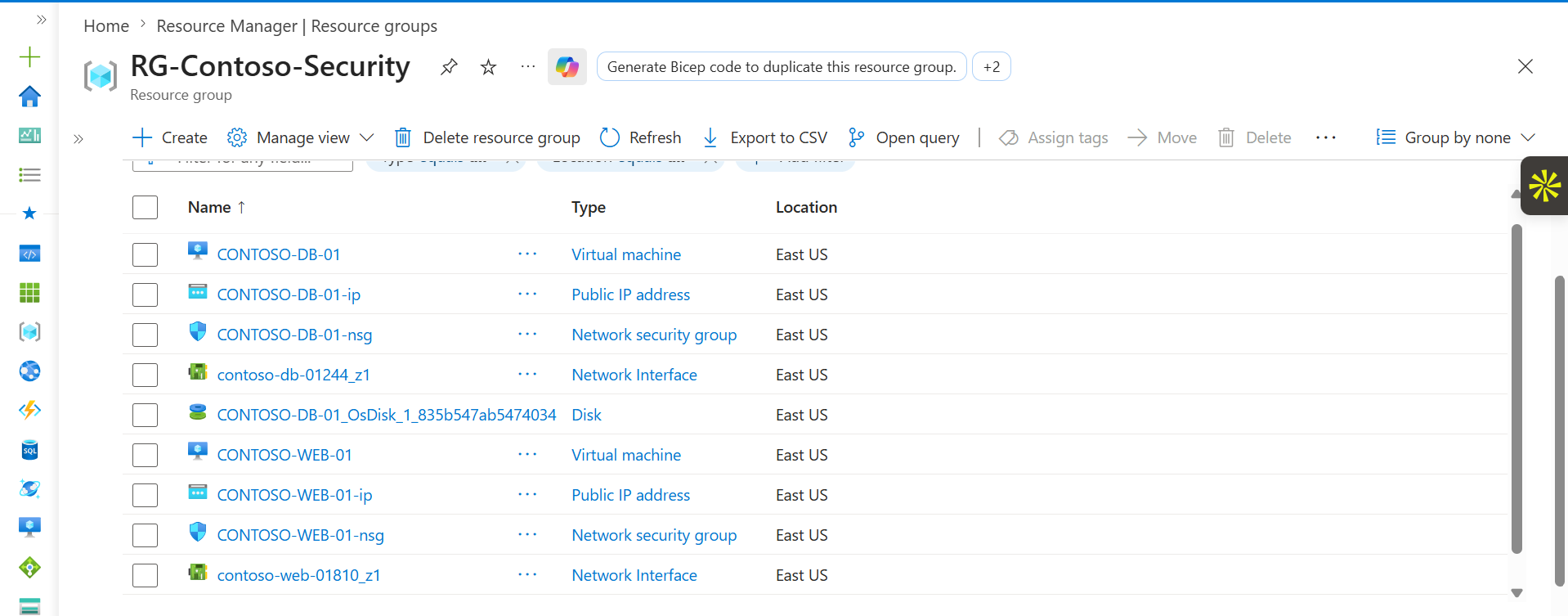Screen dimensions: 1568x616
Task: Check the box for CONTOSO-DB-01-ip
Action: (145, 295)
